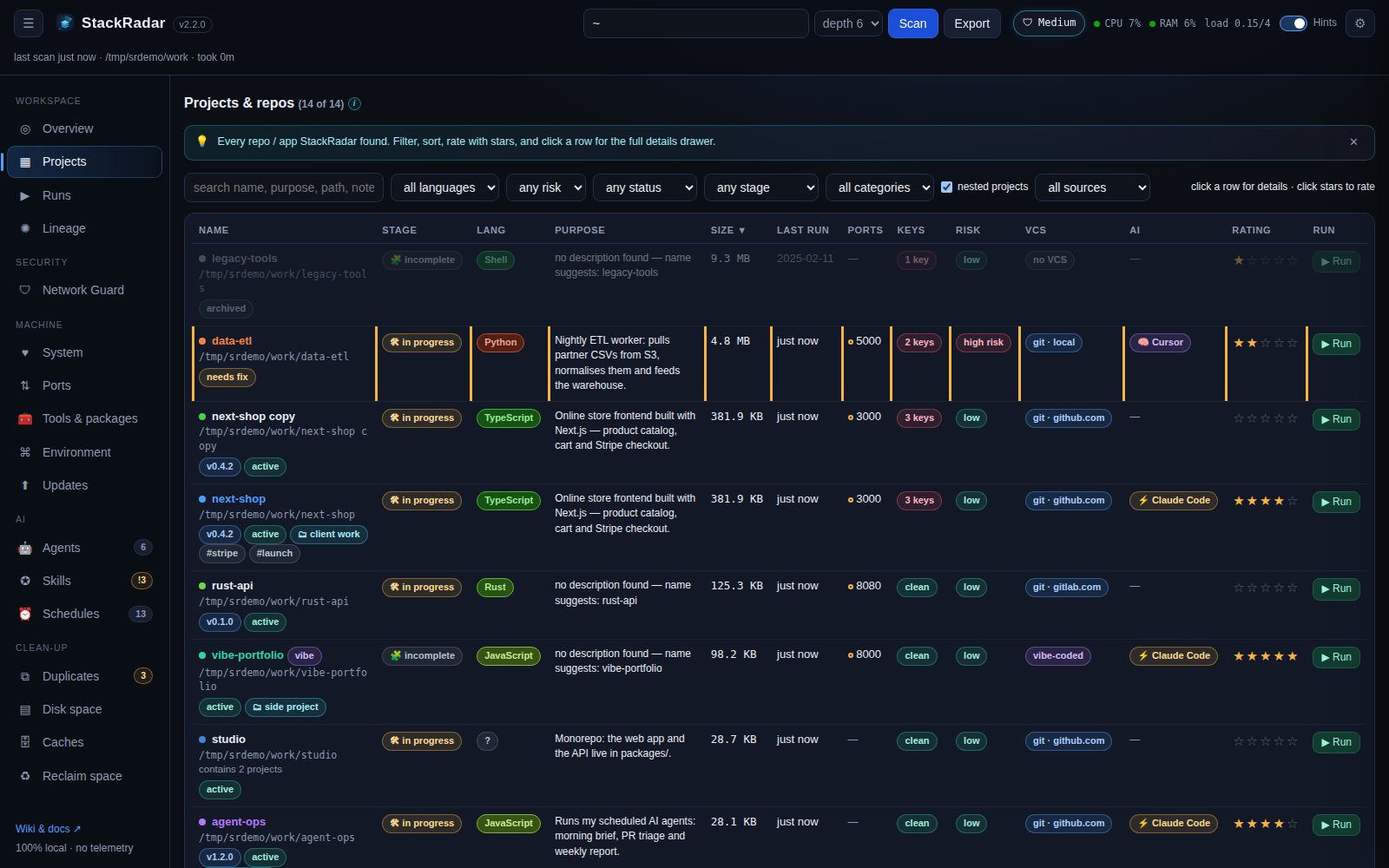This screenshot has width=1389, height=868.
Task: Open the depth 6 dropdown
Action: tap(848, 23)
